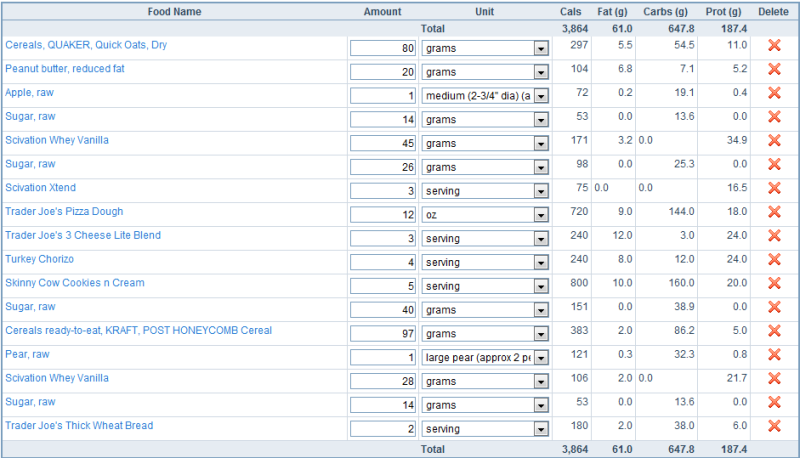Image resolution: width=800 pixels, height=458 pixels.
Task: Click the amount field for Peanut butter
Action: (x=383, y=72)
